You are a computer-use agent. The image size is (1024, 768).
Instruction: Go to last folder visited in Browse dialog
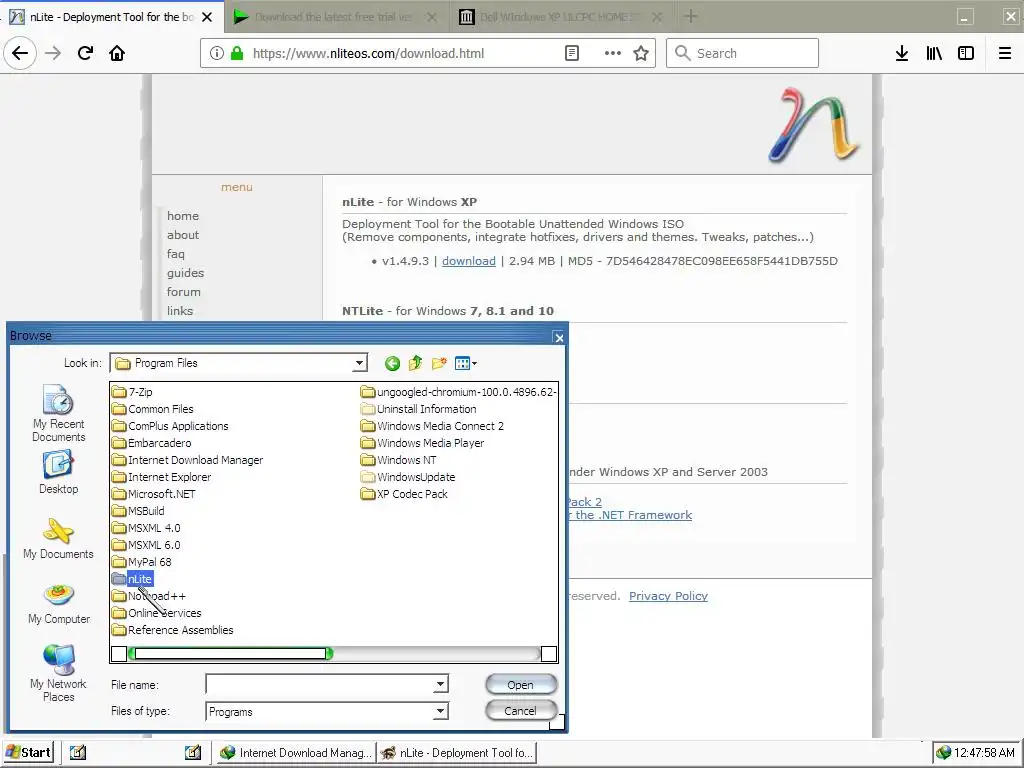[392, 364]
